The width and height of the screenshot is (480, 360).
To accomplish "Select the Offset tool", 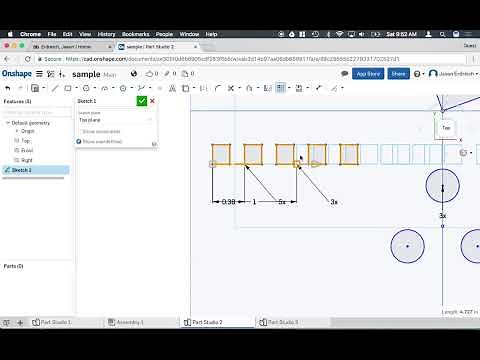I will (x=249, y=88).
